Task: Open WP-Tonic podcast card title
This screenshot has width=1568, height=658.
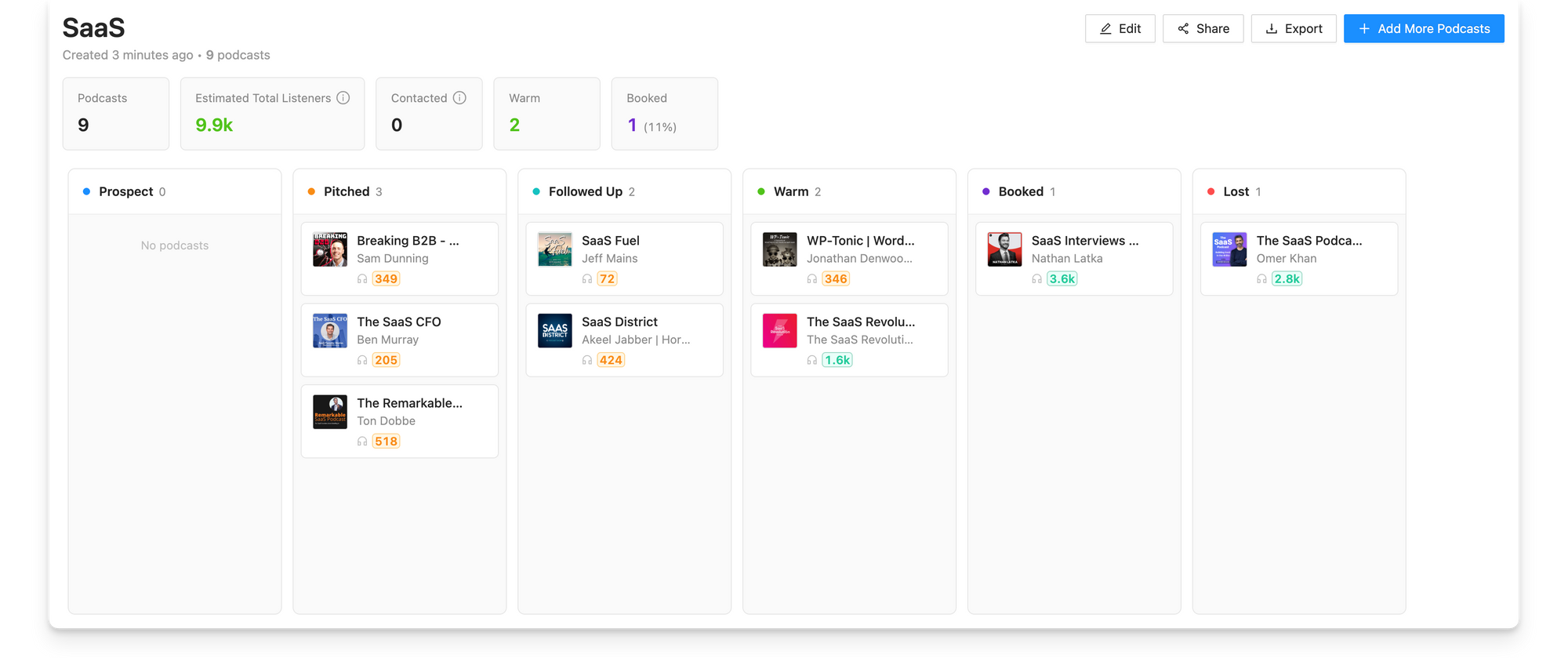Action: 860,241
